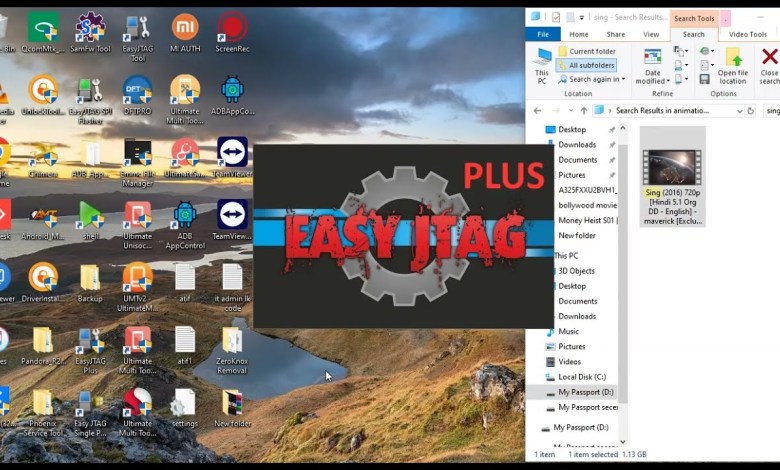Open the ZeroKnox Removal folder icon
Screen dimensions: 780x470
click(x=232, y=346)
